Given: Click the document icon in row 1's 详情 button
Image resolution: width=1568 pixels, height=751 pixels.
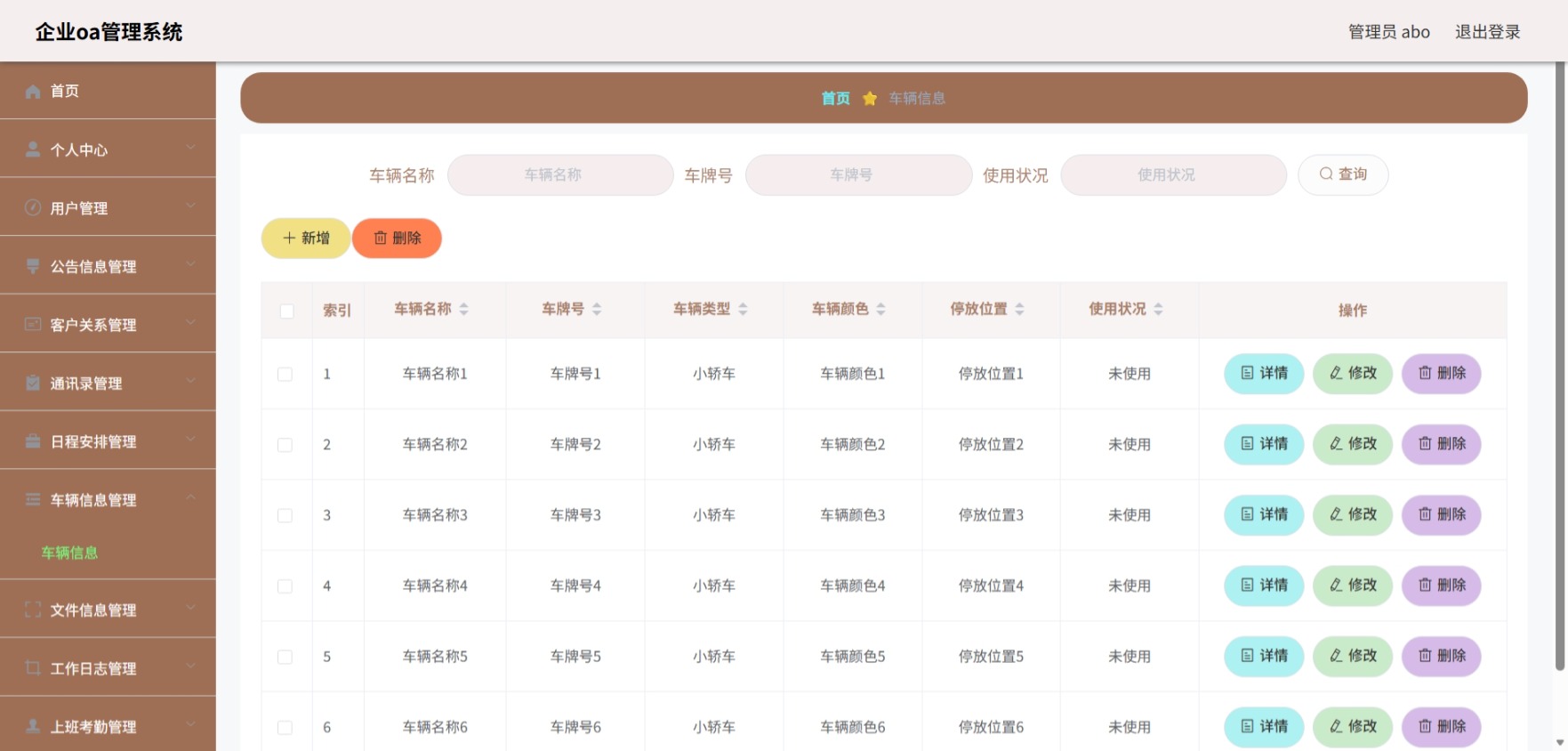Looking at the screenshot, I should pyautogui.click(x=1247, y=373).
